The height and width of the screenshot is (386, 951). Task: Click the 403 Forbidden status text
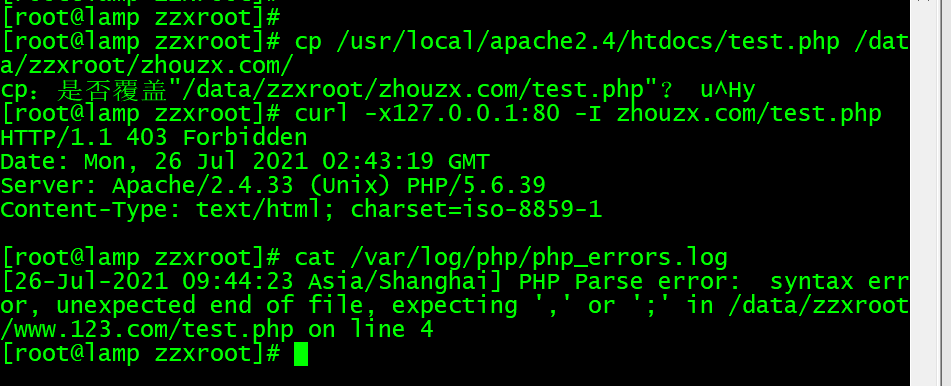point(217,138)
